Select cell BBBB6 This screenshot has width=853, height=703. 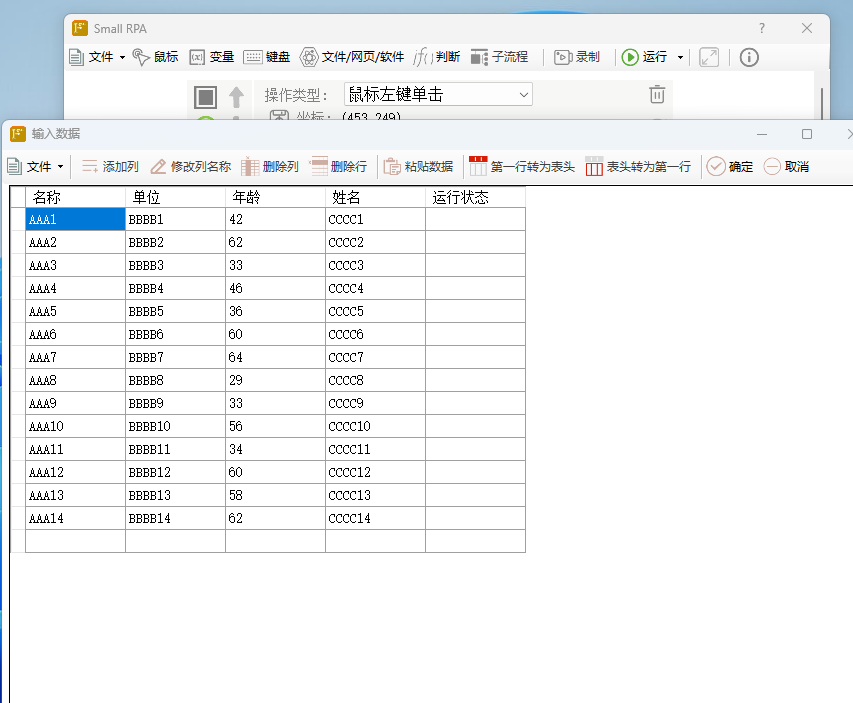click(175, 334)
